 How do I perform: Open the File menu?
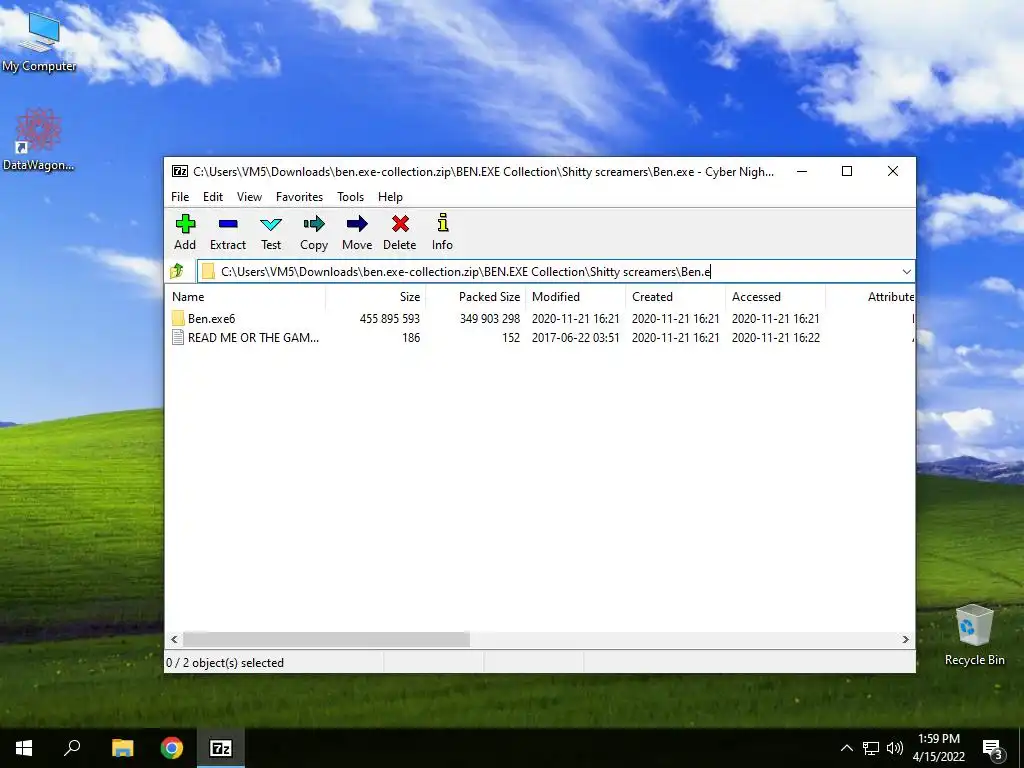[180, 197]
